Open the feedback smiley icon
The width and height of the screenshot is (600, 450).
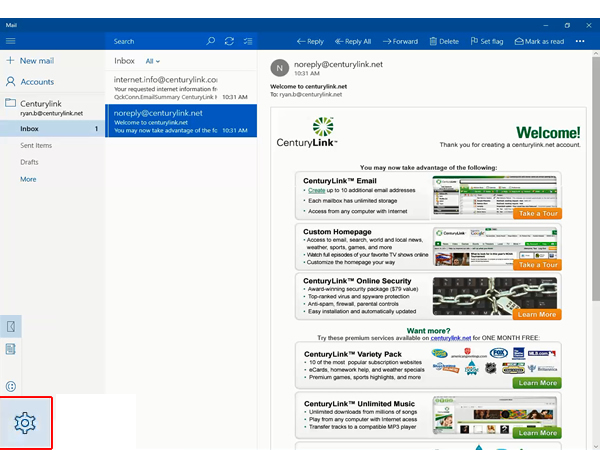[11, 386]
